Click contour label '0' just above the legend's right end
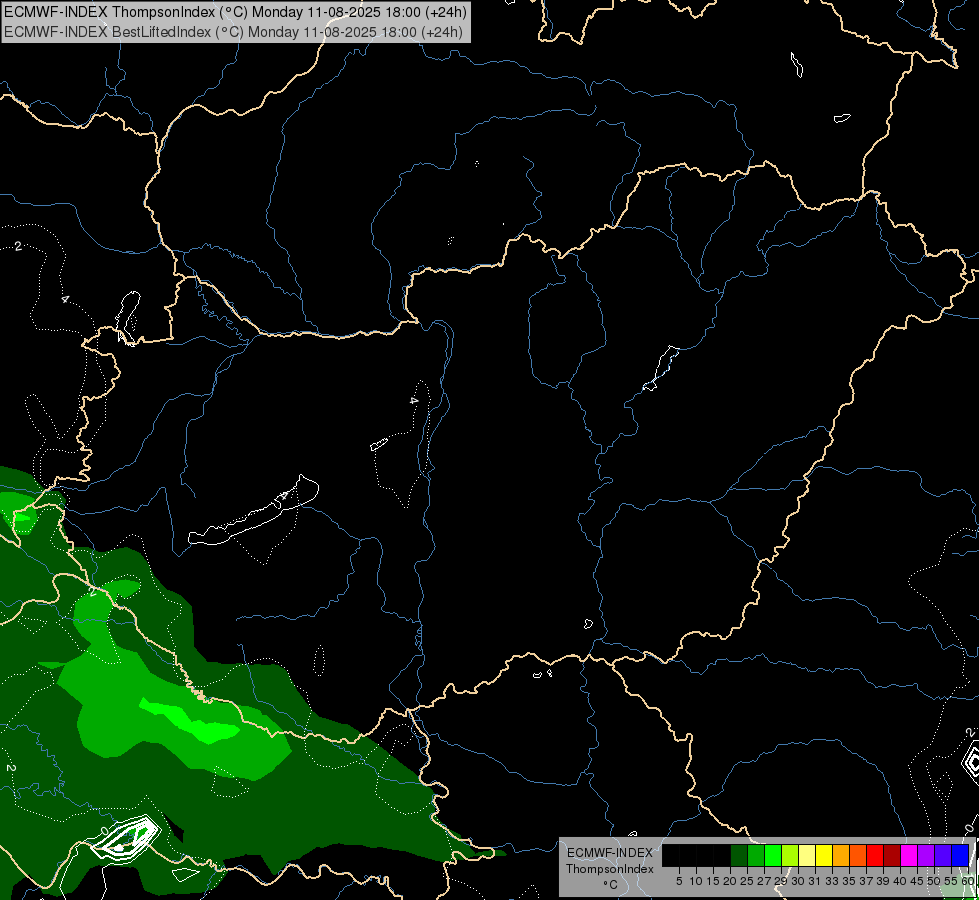Screen dimensions: 979x900 tap(969, 828)
